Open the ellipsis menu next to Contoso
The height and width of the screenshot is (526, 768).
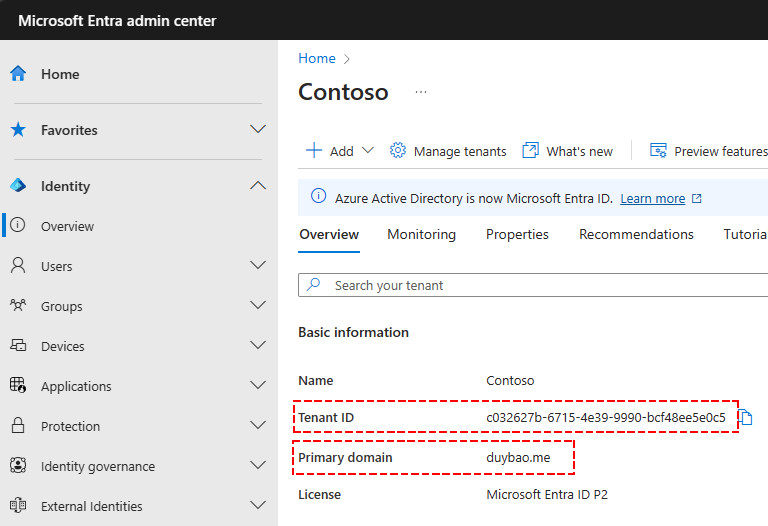421,92
